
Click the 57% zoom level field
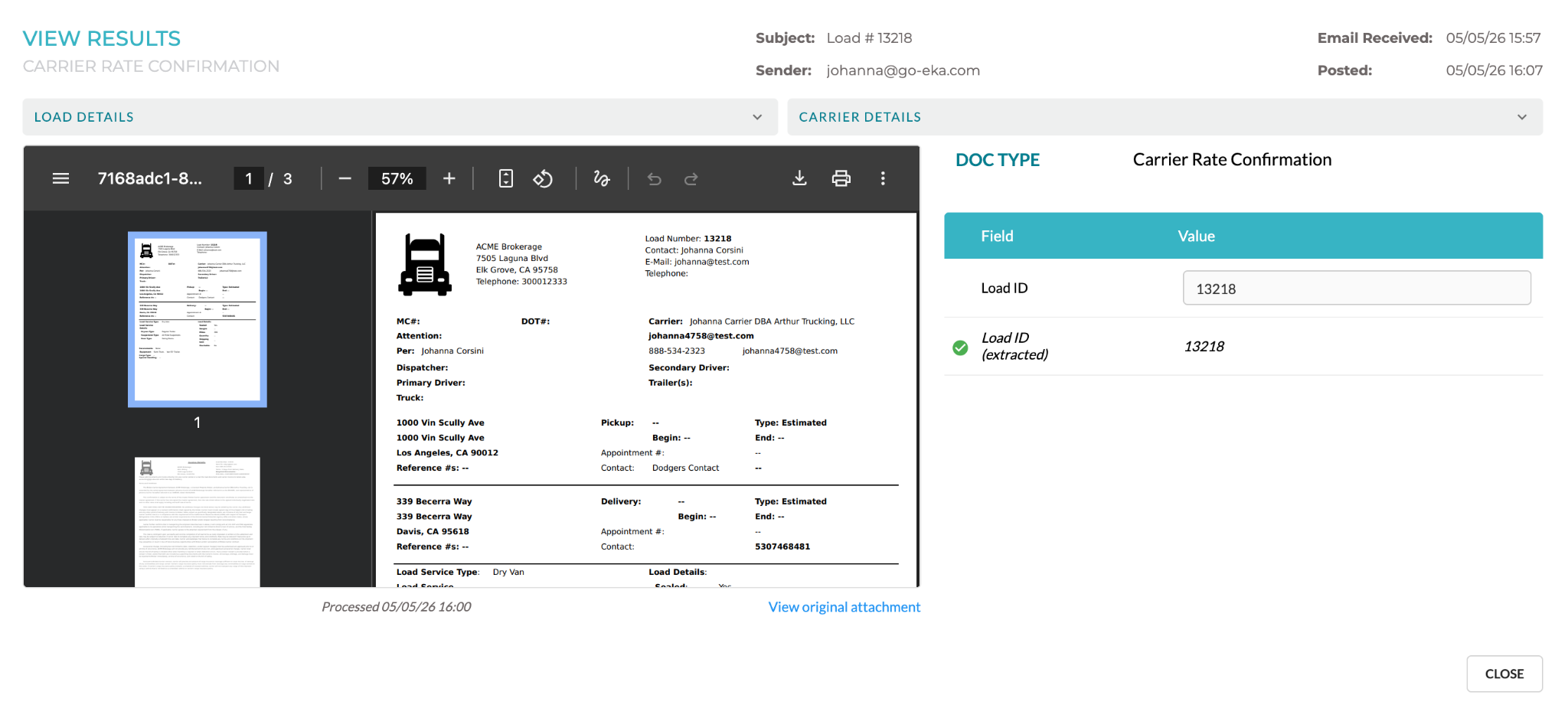(397, 178)
